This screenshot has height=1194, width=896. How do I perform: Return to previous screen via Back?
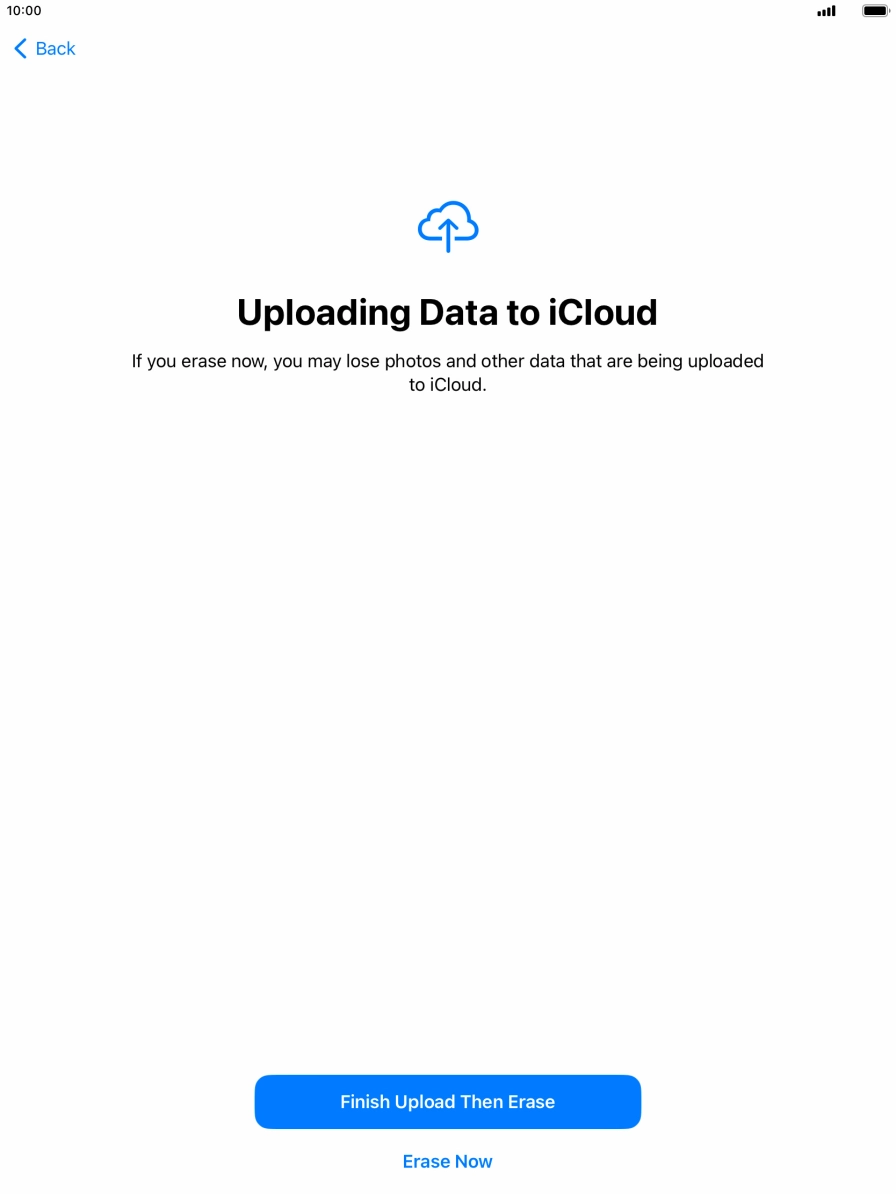[x=45, y=49]
